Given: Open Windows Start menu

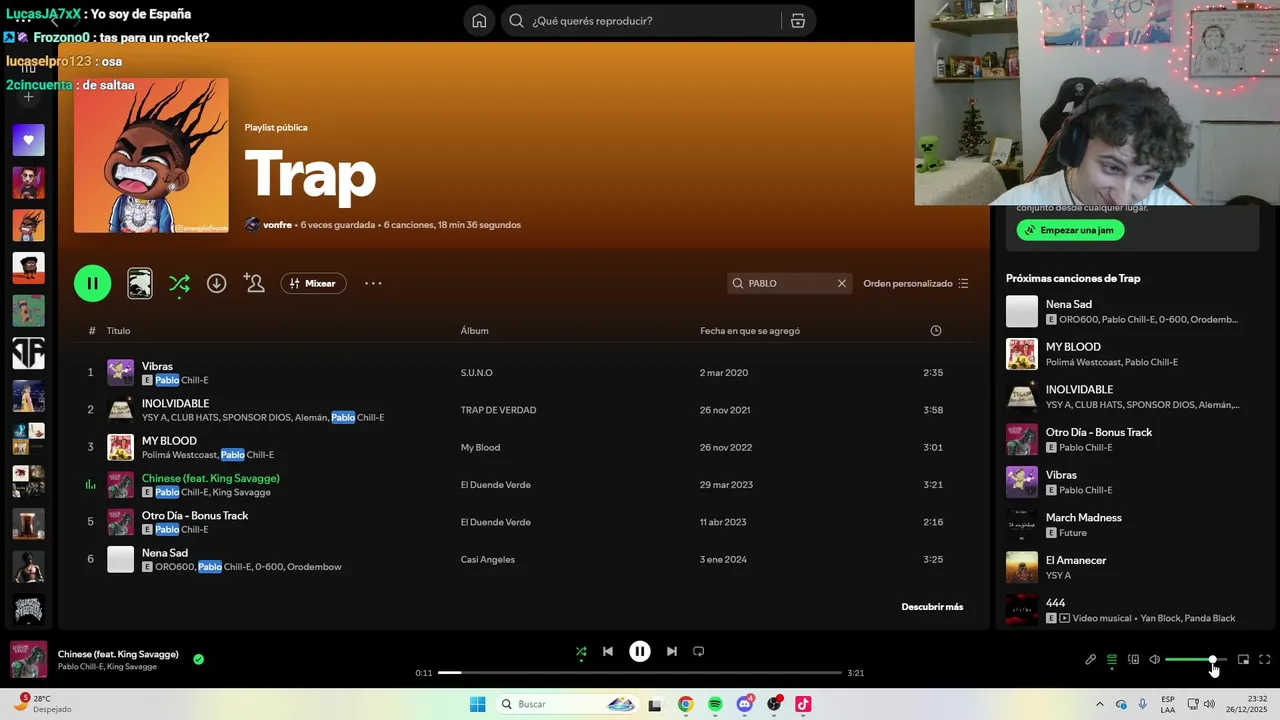Looking at the screenshot, I should 478,705.
